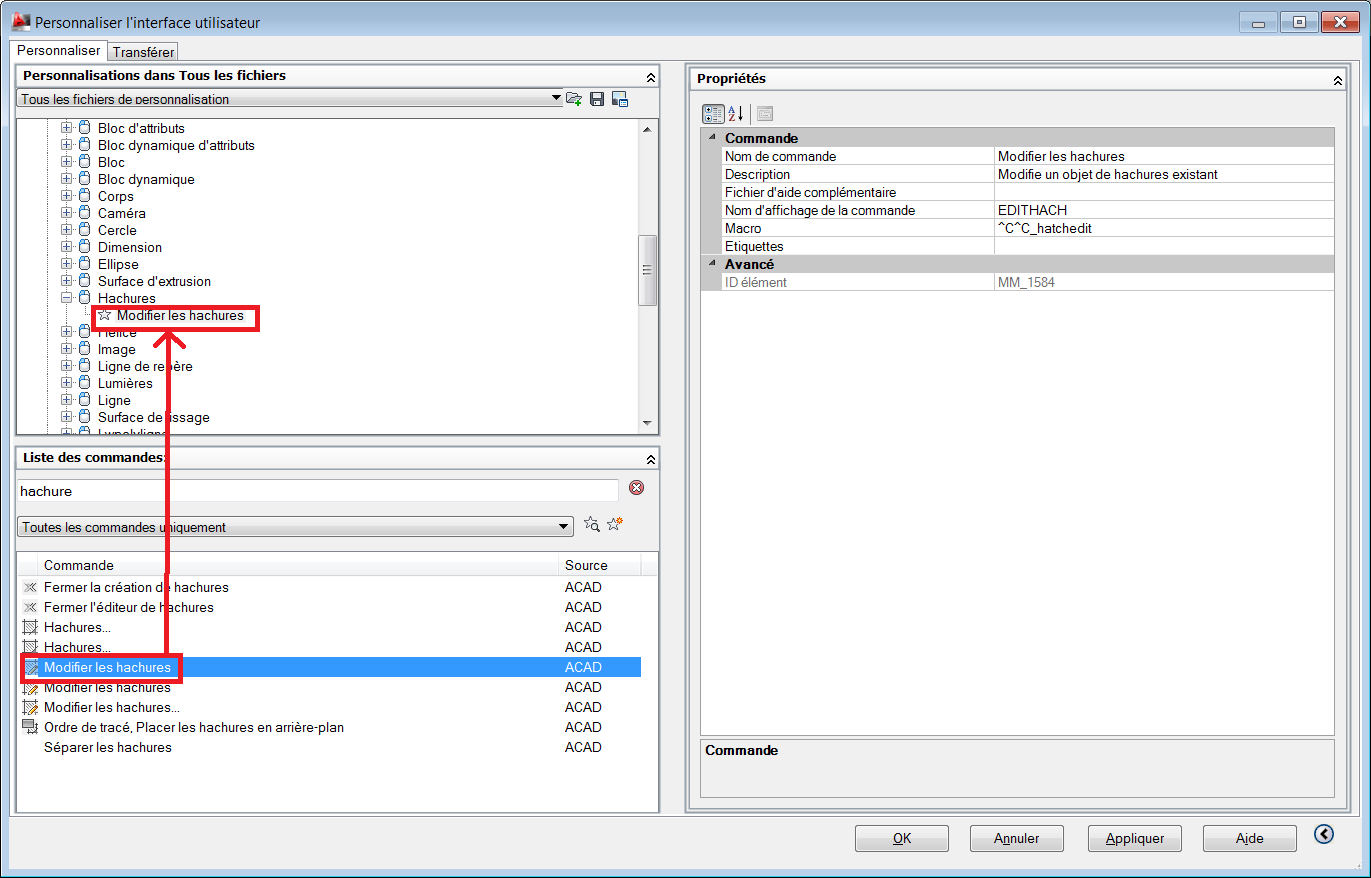
Task: Sort by the Commande column header
Action: (x=298, y=565)
